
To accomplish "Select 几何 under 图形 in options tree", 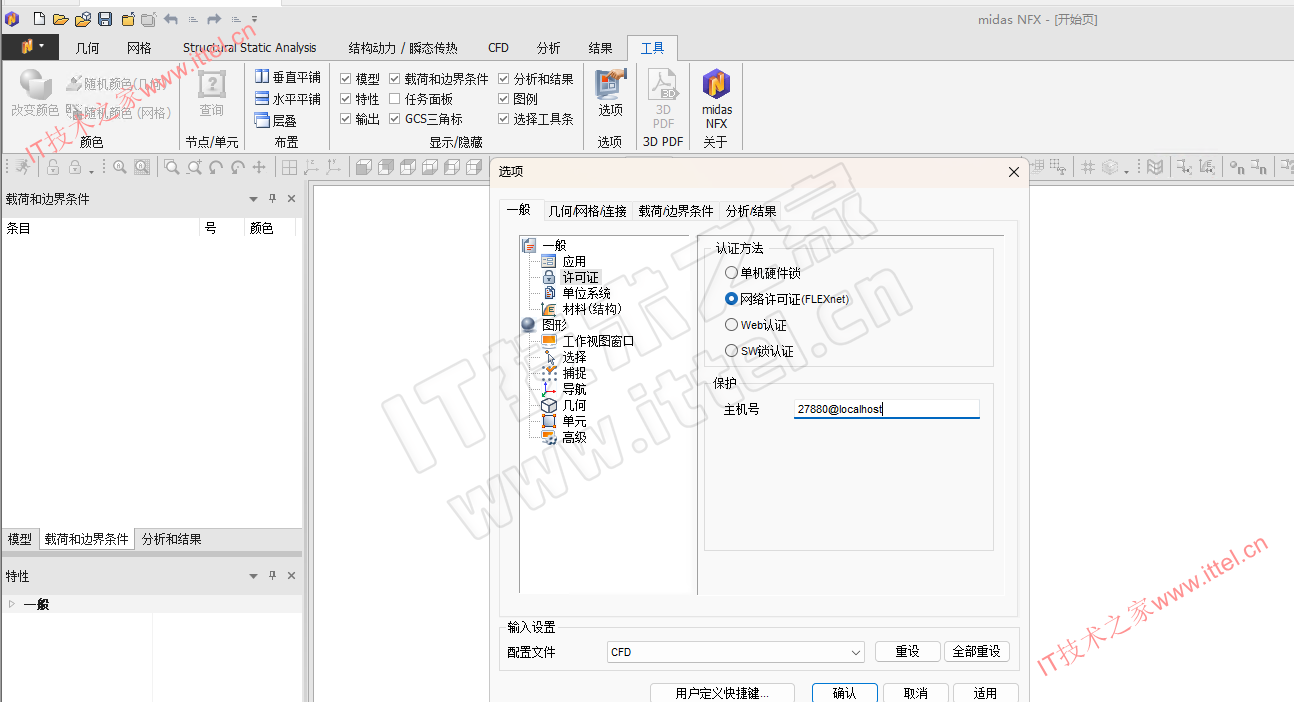I will (x=574, y=405).
